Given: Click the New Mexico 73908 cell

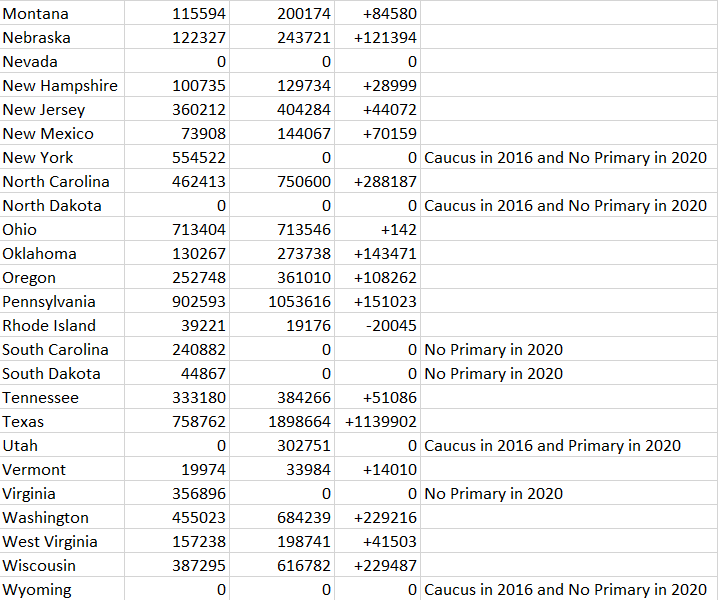Looking at the screenshot, I should pyautogui.click(x=177, y=133).
